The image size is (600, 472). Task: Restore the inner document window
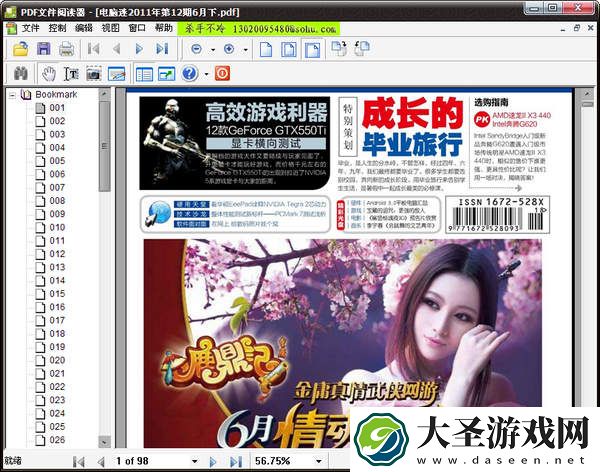(577, 28)
